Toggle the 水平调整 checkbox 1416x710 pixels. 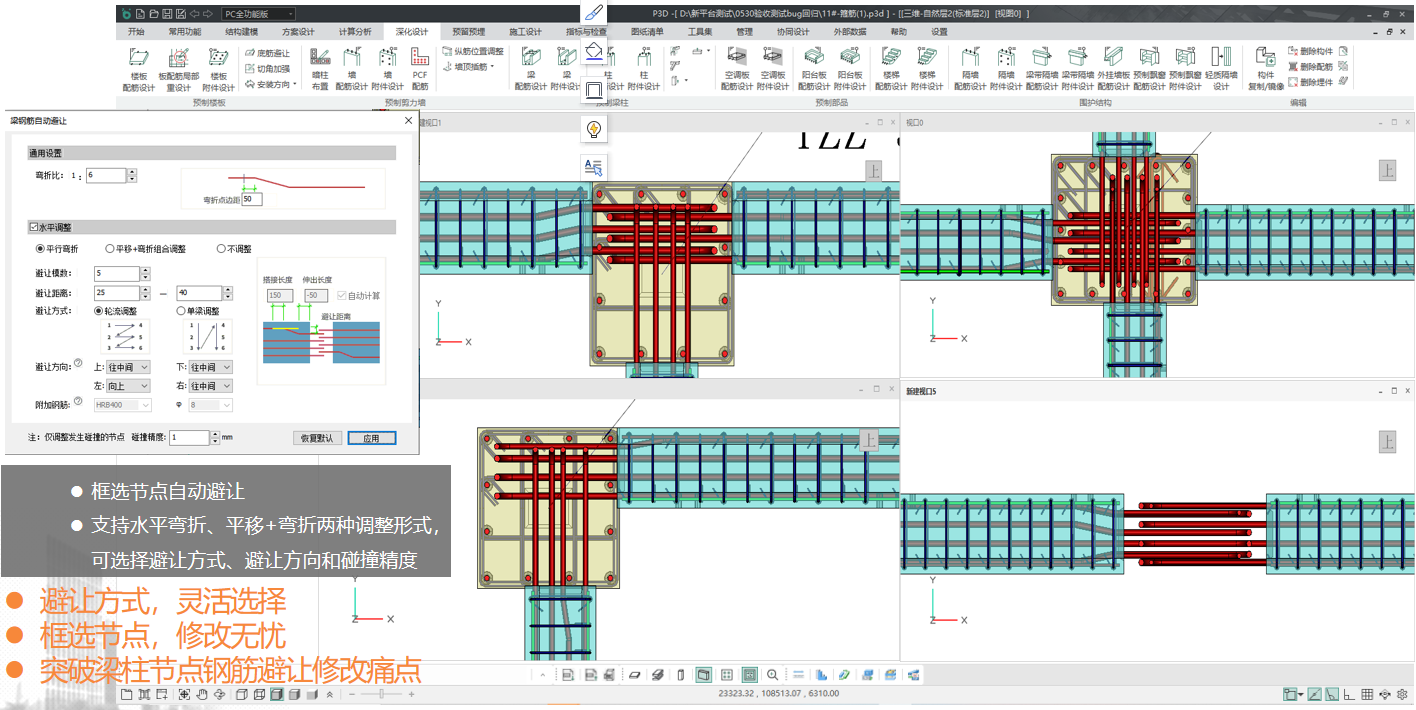pyautogui.click(x=35, y=228)
